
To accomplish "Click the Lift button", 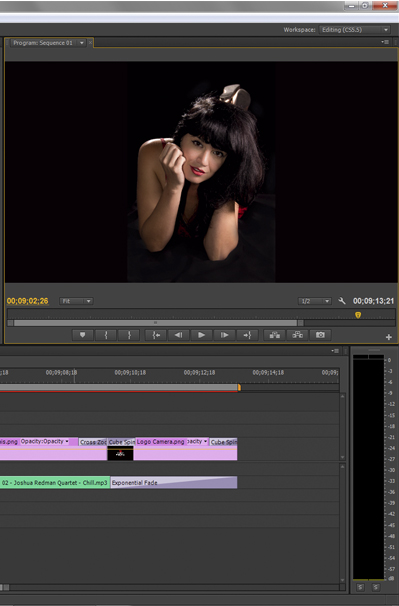I will click(275, 335).
